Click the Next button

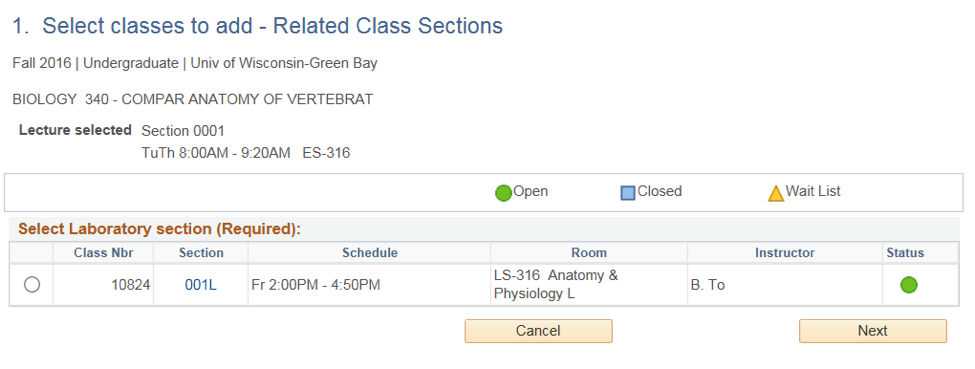point(872,331)
